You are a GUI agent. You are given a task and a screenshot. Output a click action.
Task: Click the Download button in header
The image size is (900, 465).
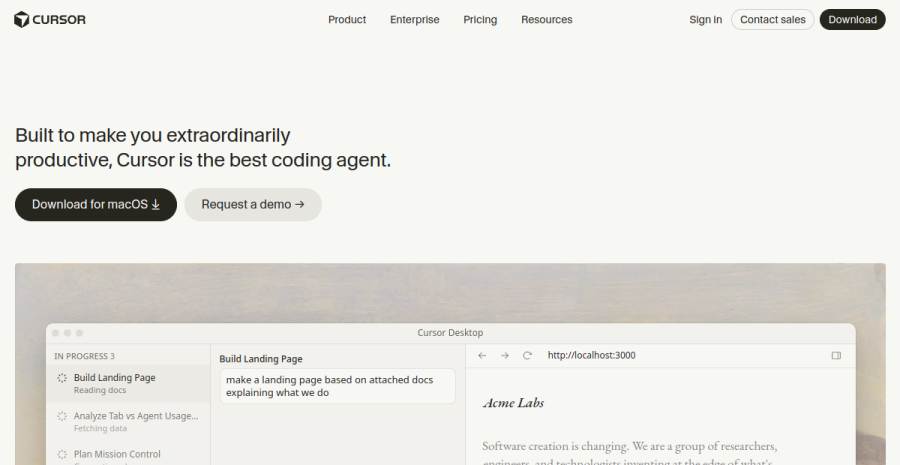click(x=852, y=20)
